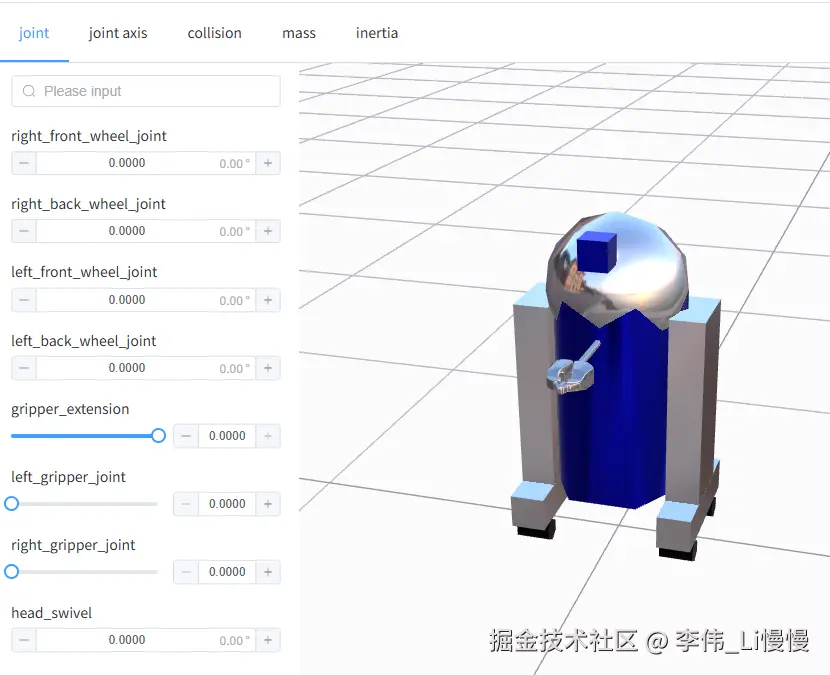This screenshot has width=830, height=675.
Task: Decrease left_gripper_joint with minus button
Action: [186, 503]
